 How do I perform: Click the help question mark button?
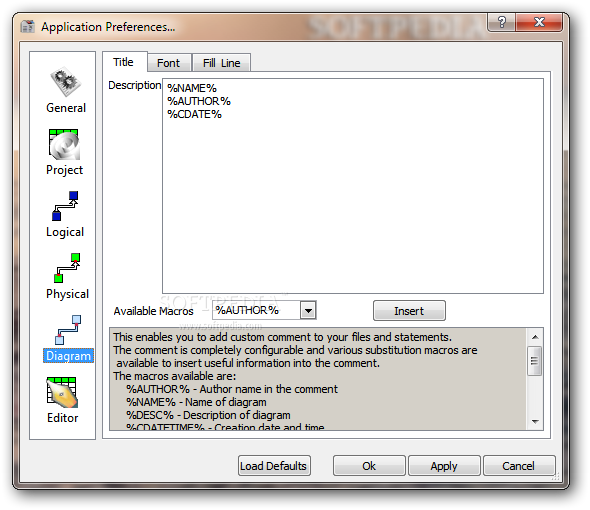click(502, 22)
